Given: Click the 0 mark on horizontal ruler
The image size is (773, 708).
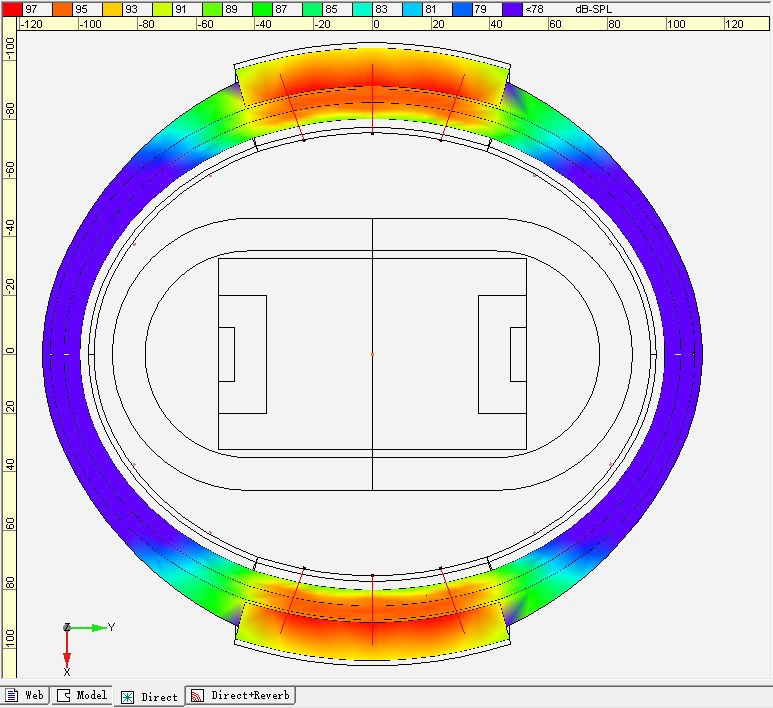Looking at the screenshot, I should (376, 24).
